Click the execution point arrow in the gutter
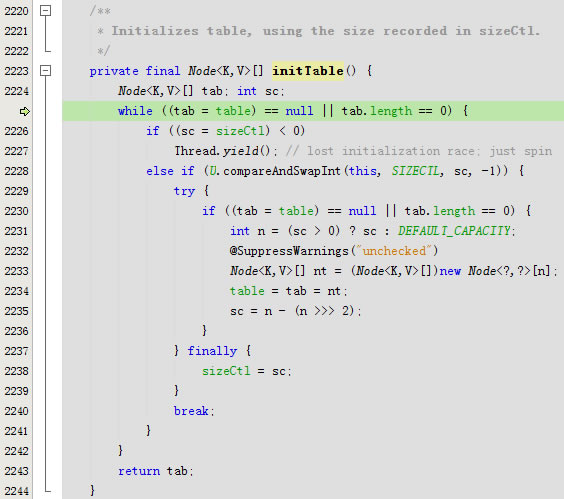Image resolution: width=564 pixels, height=499 pixels. [x=24, y=112]
